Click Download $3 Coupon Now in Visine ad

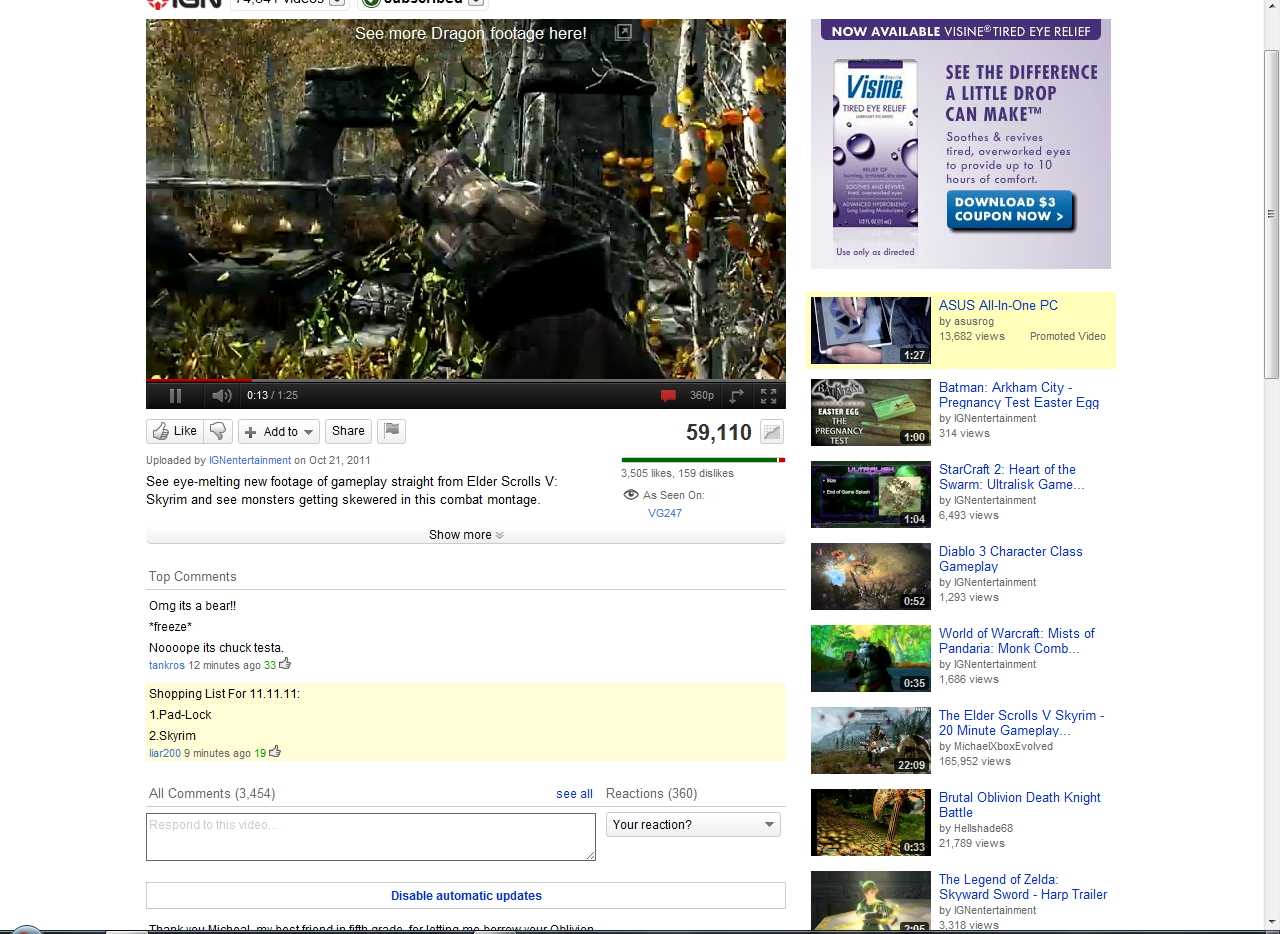(x=1010, y=210)
